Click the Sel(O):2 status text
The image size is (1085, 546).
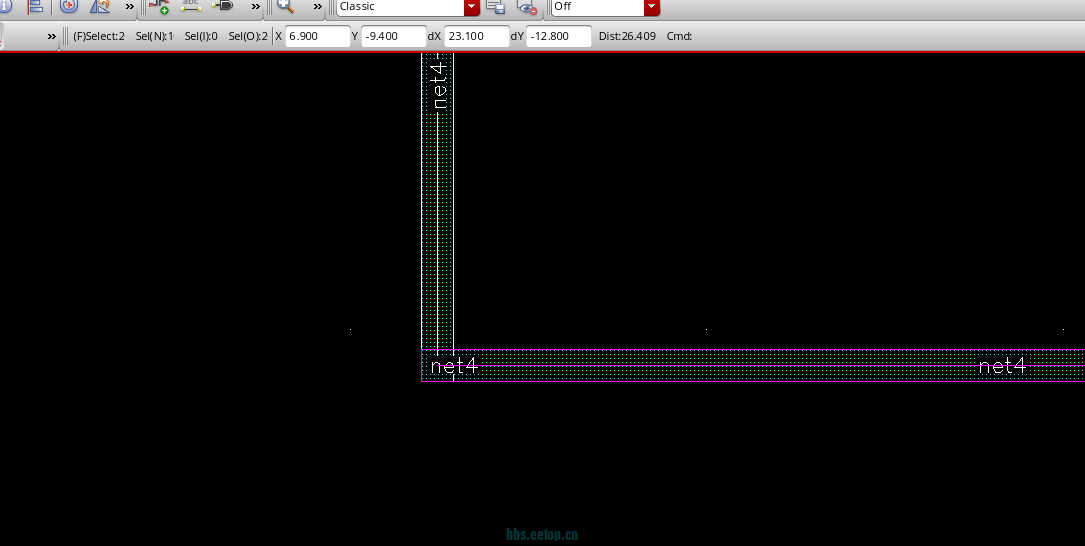(x=248, y=36)
